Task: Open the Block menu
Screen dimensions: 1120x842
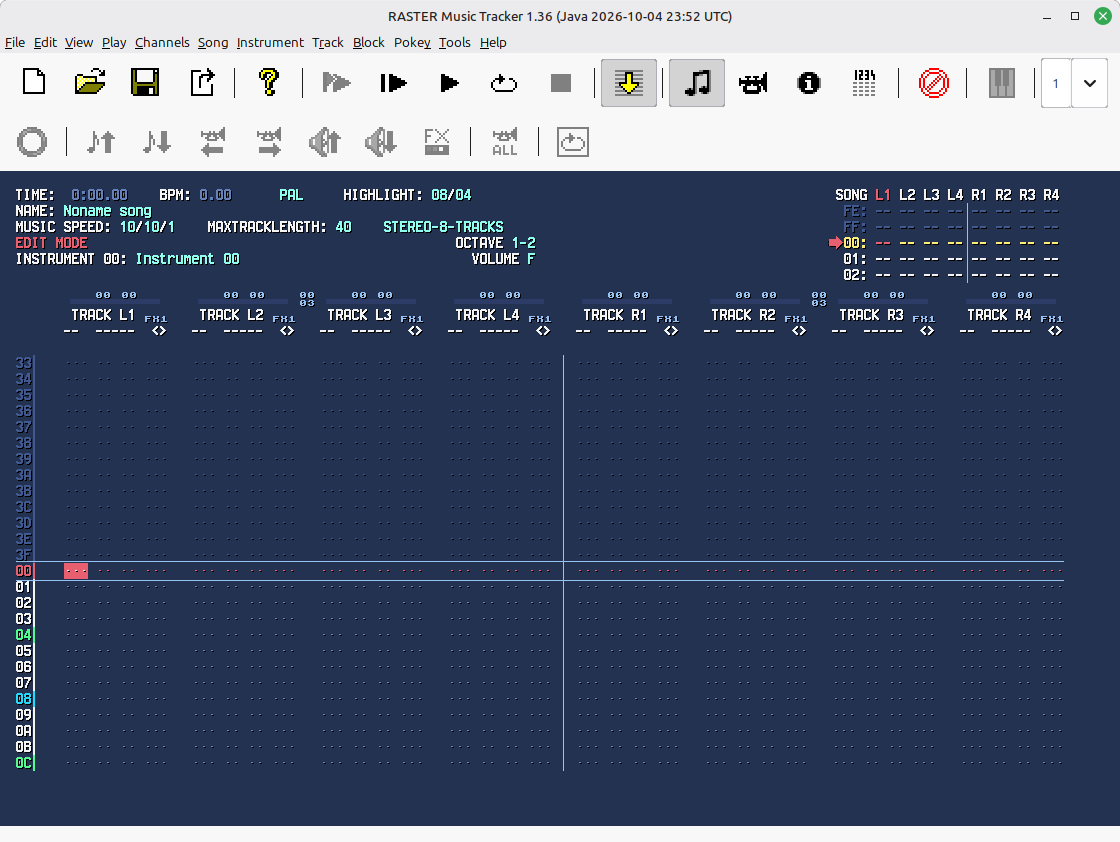Action: (369, 42)
